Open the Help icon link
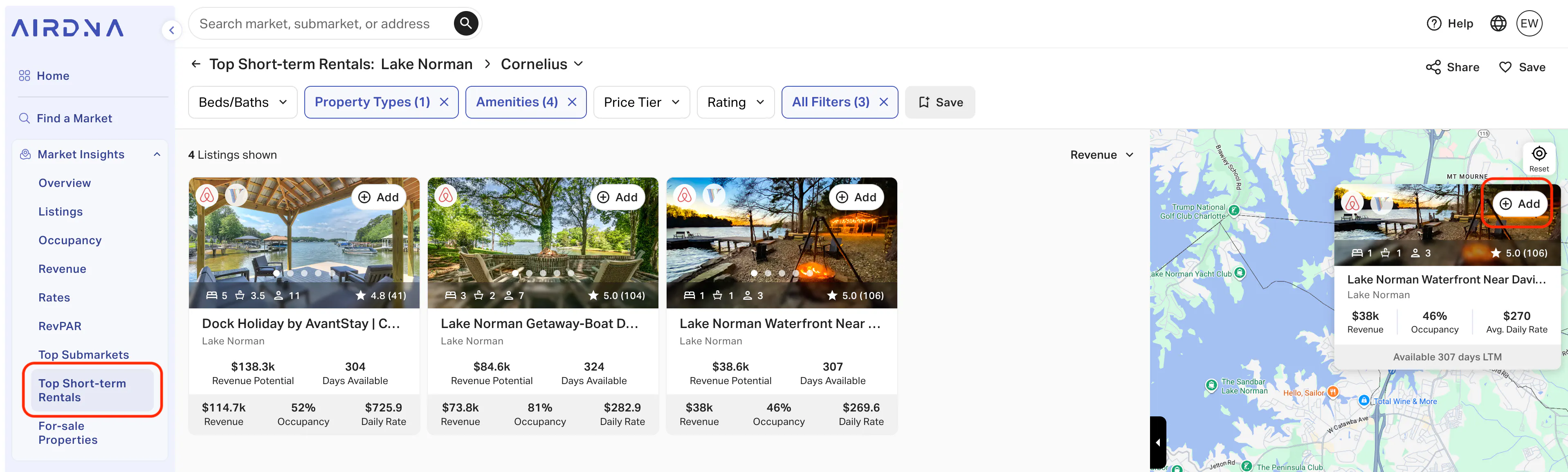Viewport: 1568px width, 472px height. [x=1450, y=23]
